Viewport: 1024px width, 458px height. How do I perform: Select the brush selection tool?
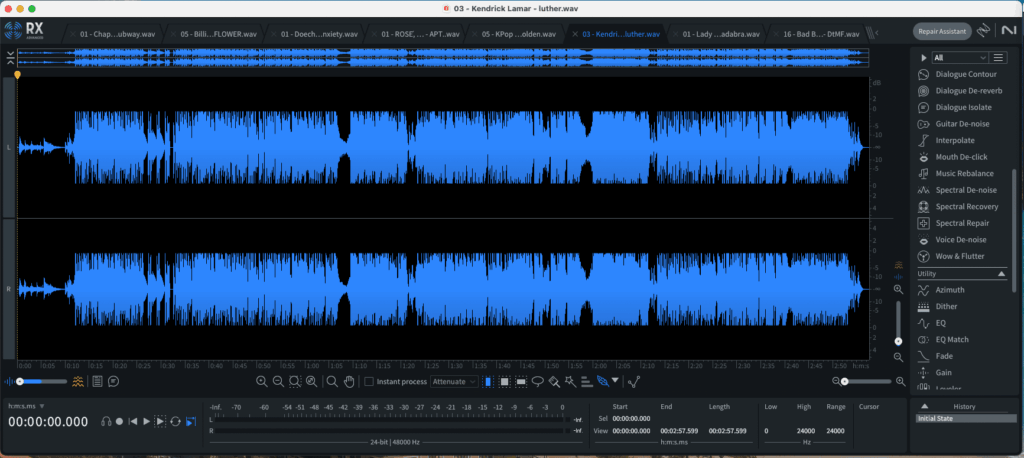tap(554, 382)
